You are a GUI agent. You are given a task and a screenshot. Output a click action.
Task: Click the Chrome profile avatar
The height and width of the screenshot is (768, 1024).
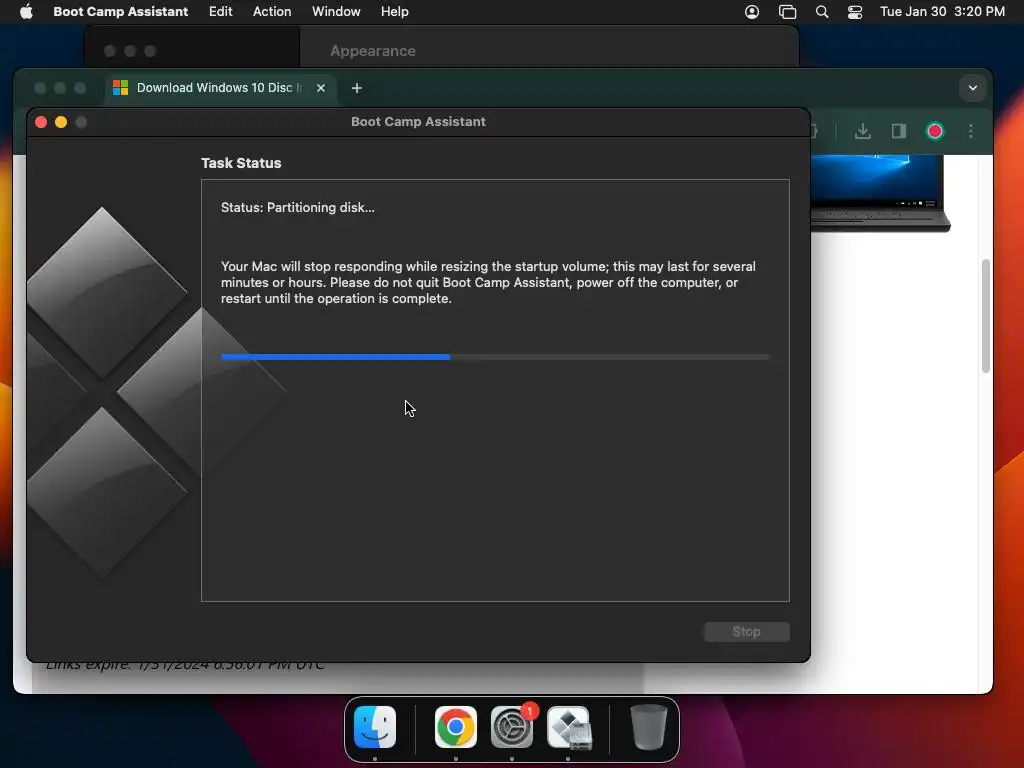(x=935, y=131)
